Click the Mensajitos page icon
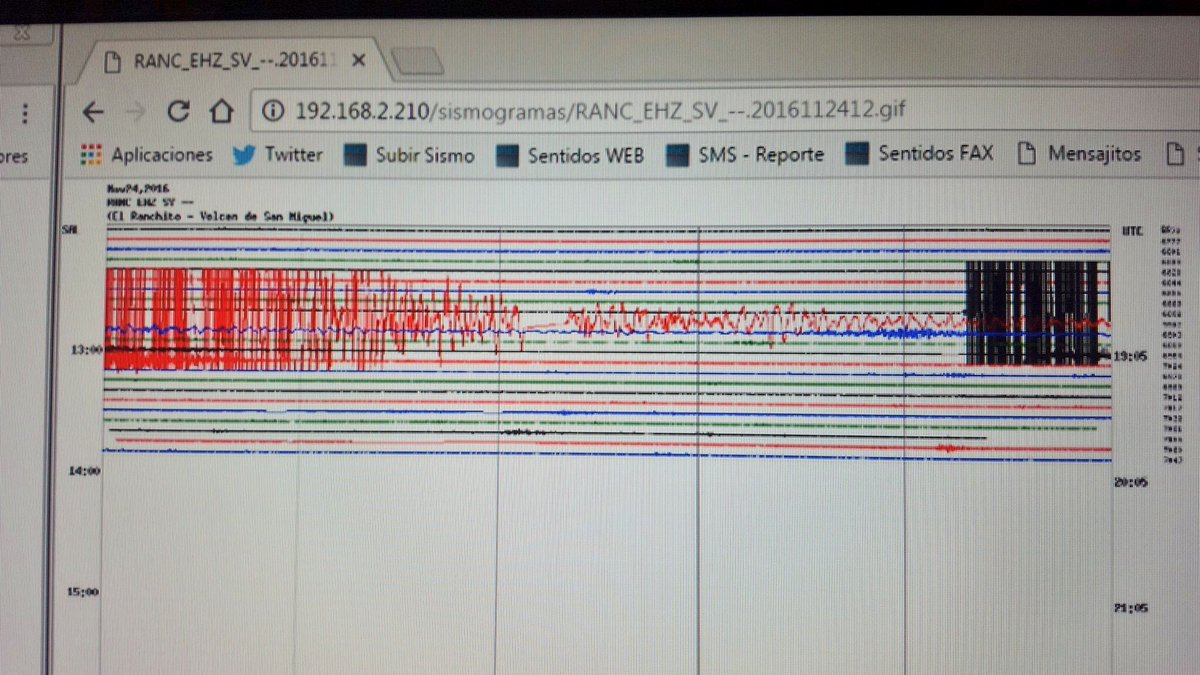Viewport: 1200px width, 675px height. (x=1025, y=154)
